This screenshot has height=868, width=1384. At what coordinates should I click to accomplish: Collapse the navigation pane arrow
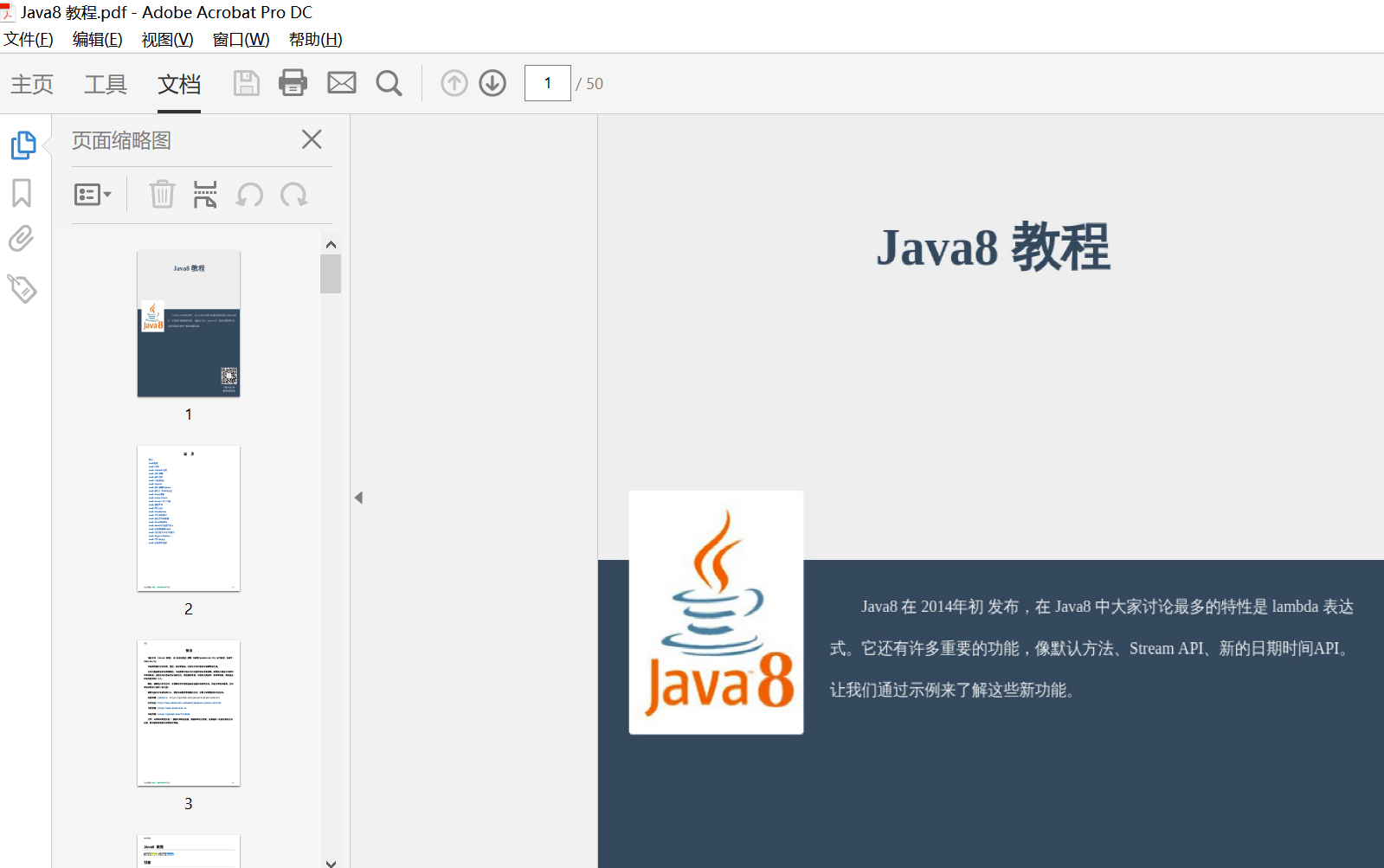(x=358, y=498)
